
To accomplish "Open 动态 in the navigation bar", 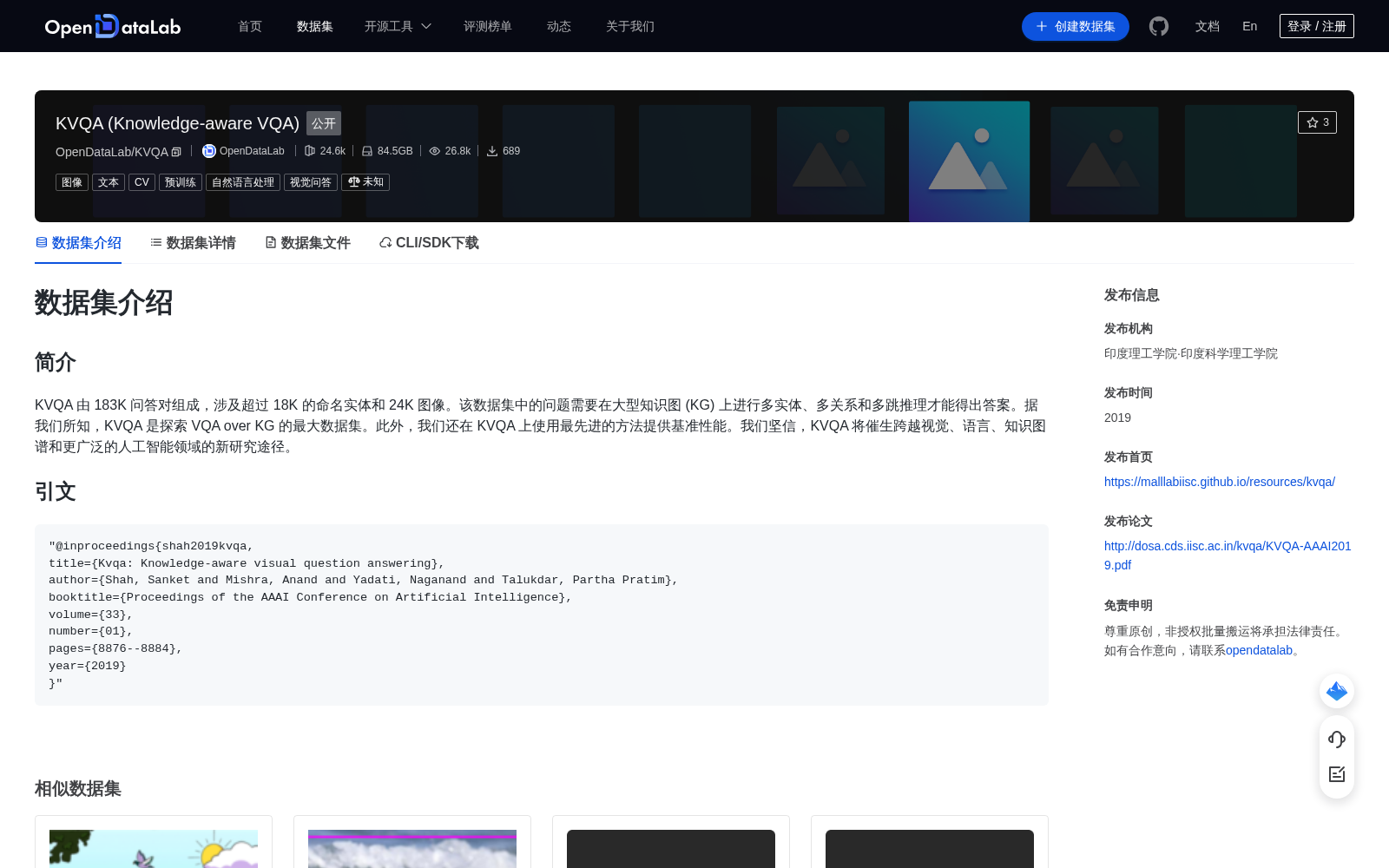I will 559,26.
